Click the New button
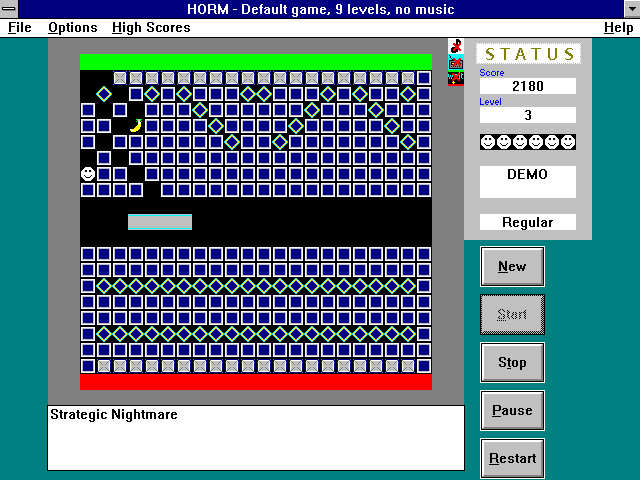The width and height of the screenshot is (640, 480). click(512, 267)
